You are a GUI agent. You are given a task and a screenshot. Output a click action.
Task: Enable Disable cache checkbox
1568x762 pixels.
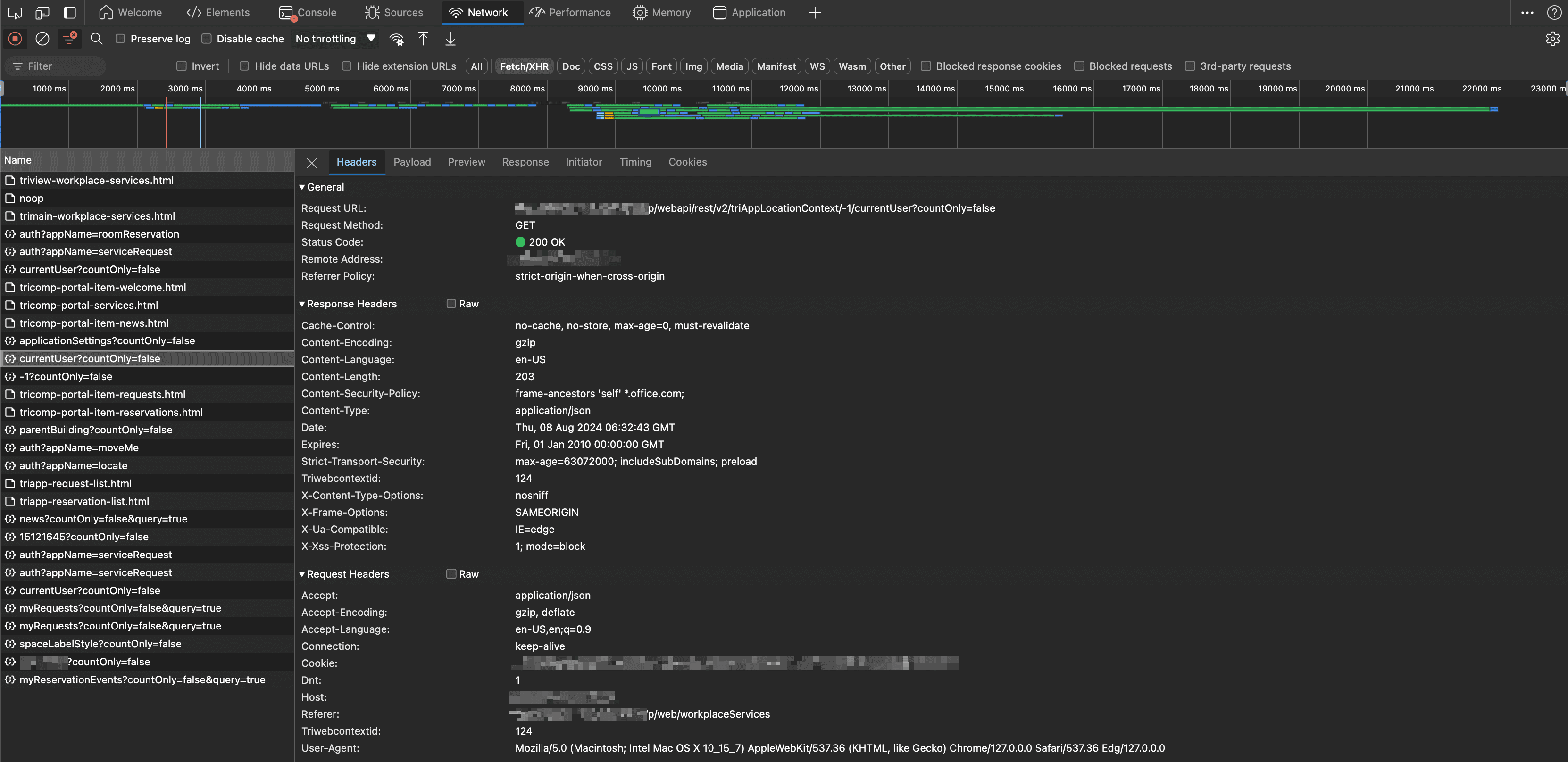[x=206, y=39]
